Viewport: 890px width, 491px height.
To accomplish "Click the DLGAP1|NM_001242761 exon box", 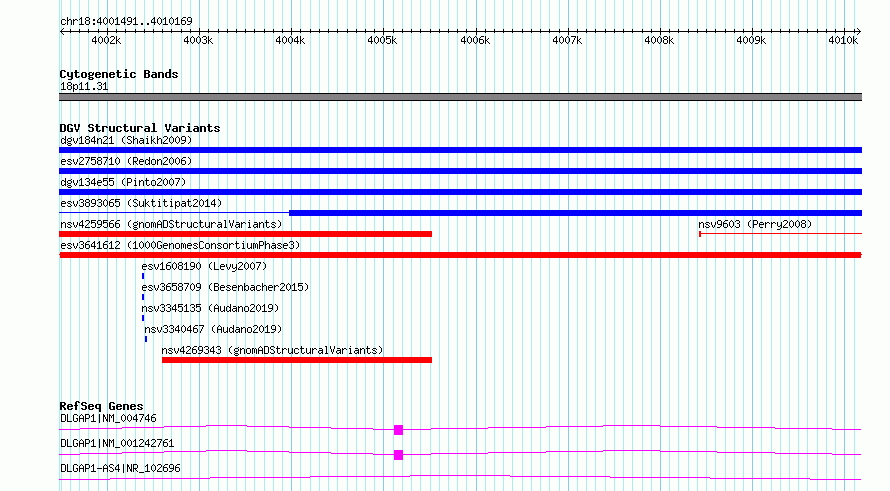I will [398, 455].
